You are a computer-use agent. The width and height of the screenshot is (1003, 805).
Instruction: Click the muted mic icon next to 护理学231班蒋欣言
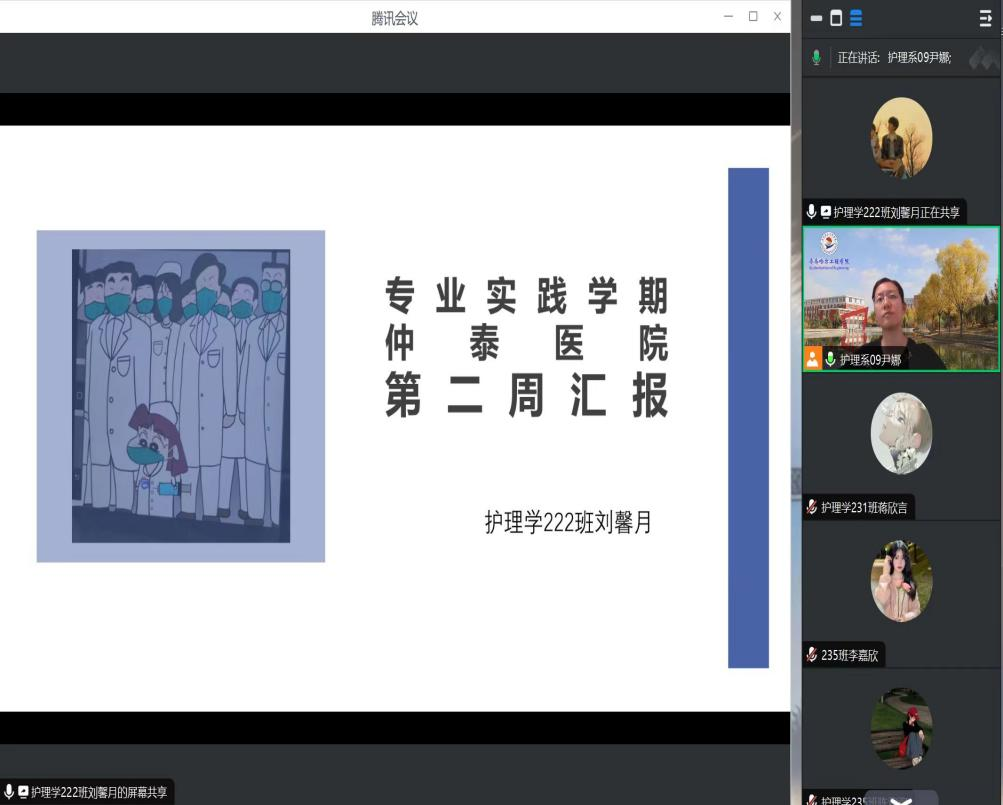pyautogui.click(x=812, y=508)
